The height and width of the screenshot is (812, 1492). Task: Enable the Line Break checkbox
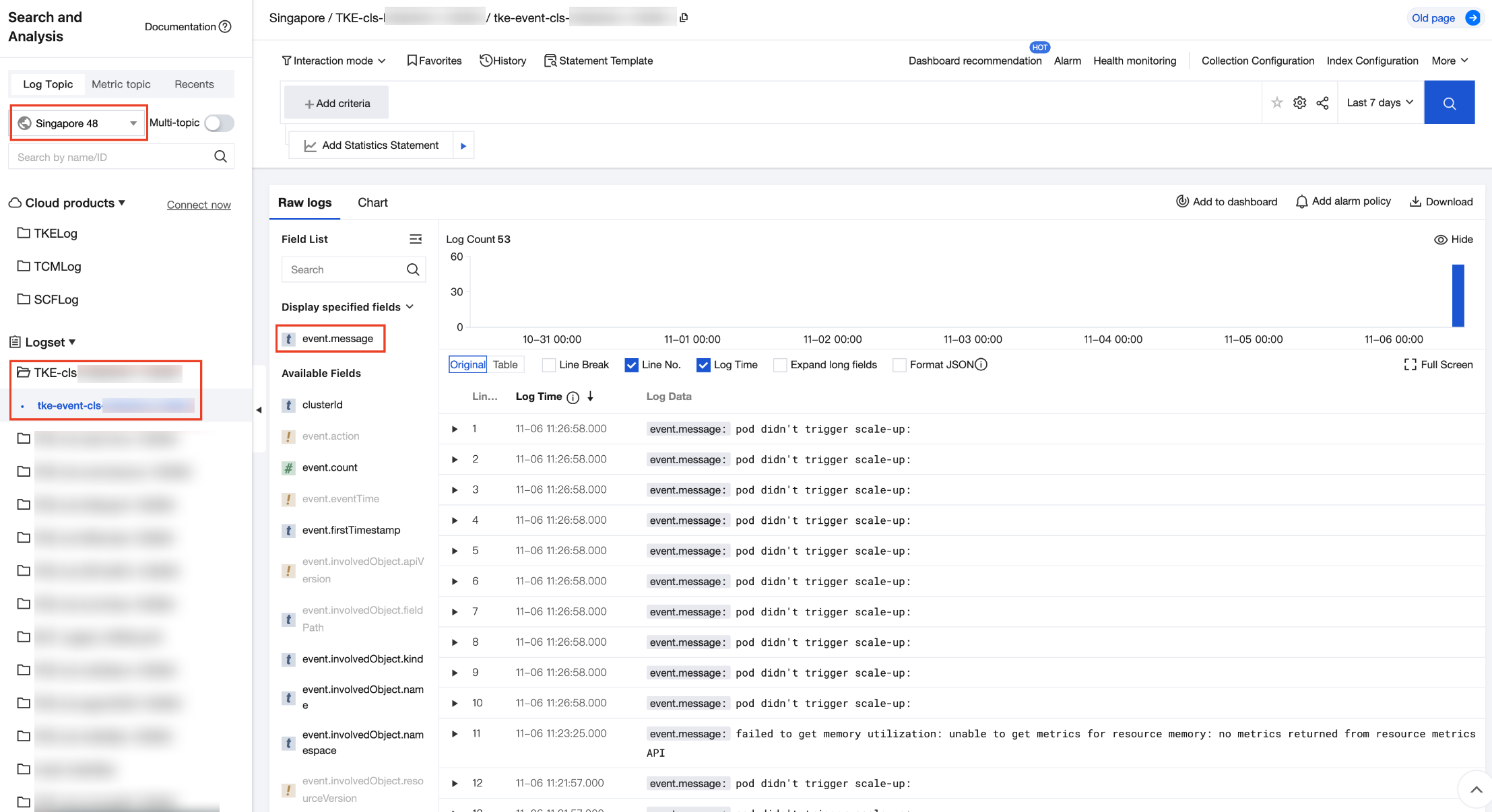point(549,365)
